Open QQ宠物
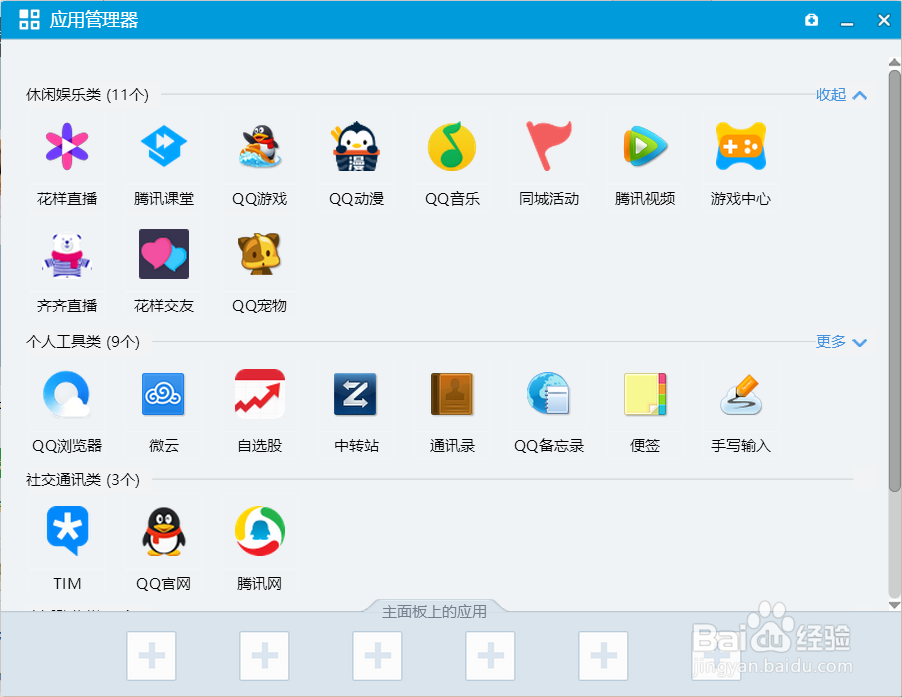 tap(260, 254)
